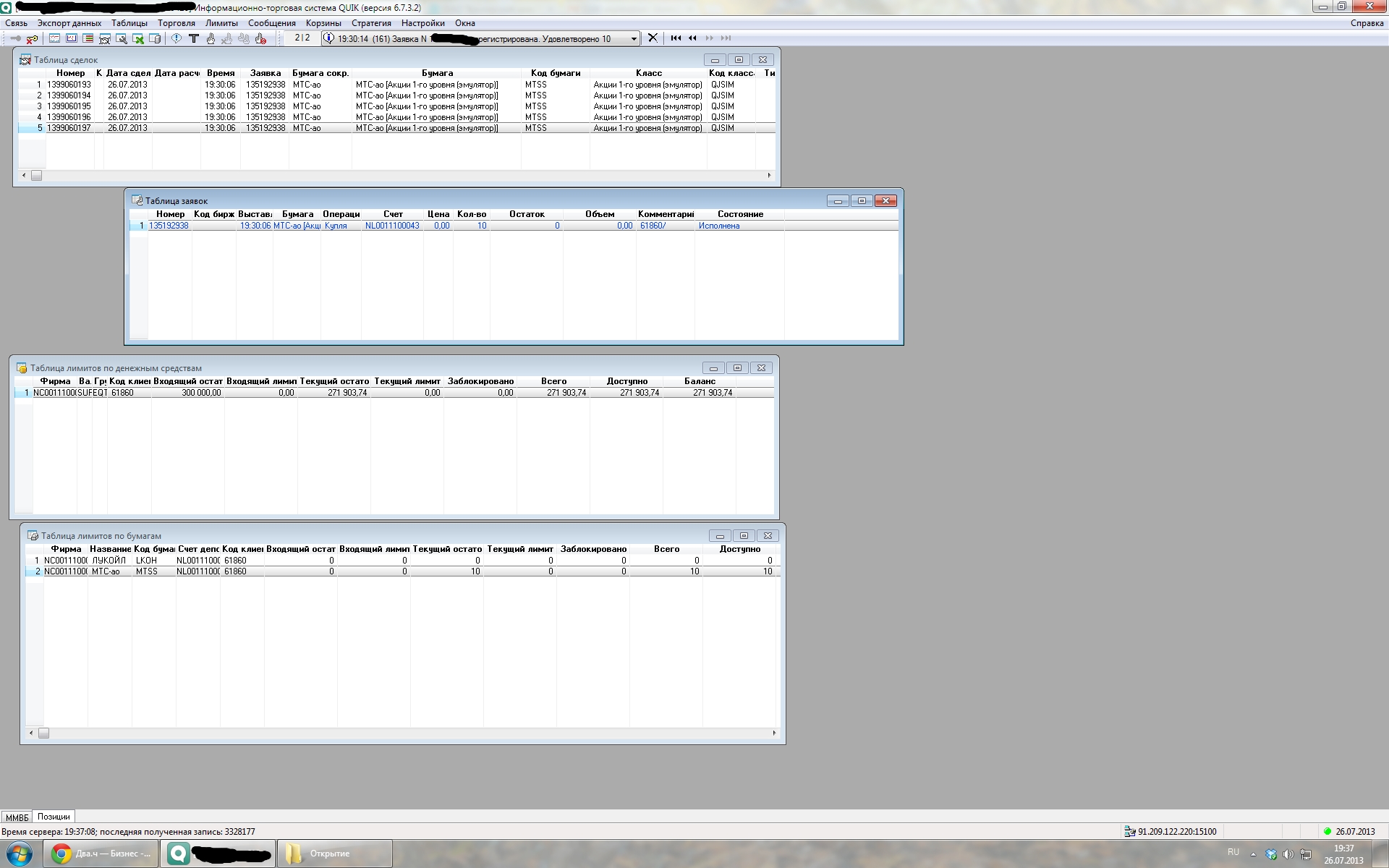Click the table search magnifier toolbar icon
The width and height of the screenshot is (1389, 868).
pos(121,38)
